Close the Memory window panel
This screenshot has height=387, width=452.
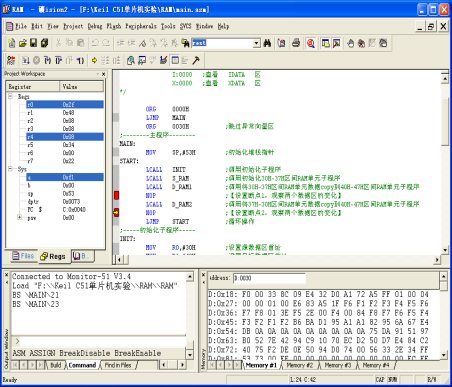coord(203,275)
